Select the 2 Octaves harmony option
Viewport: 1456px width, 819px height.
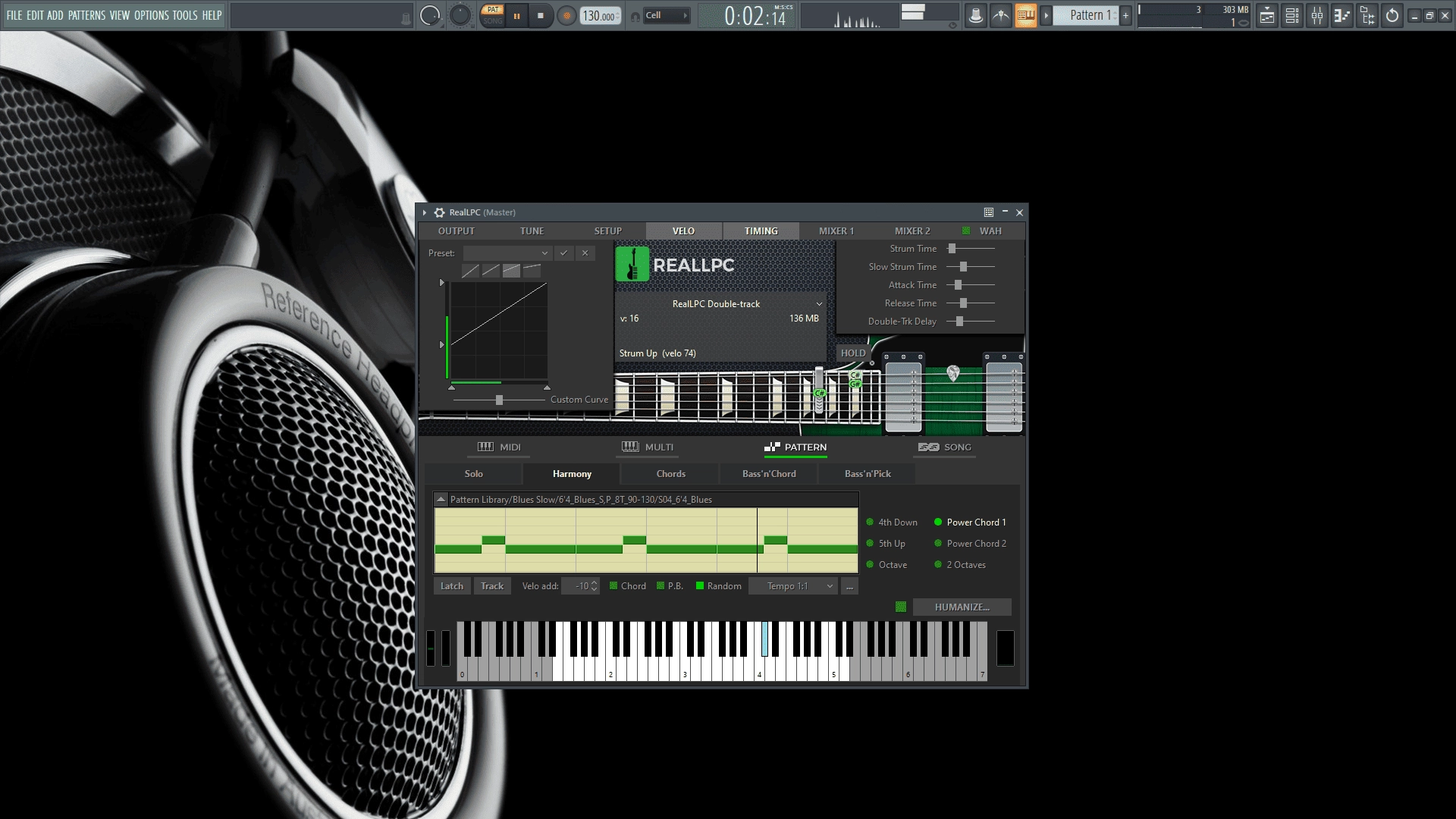(x=960, y=565)
